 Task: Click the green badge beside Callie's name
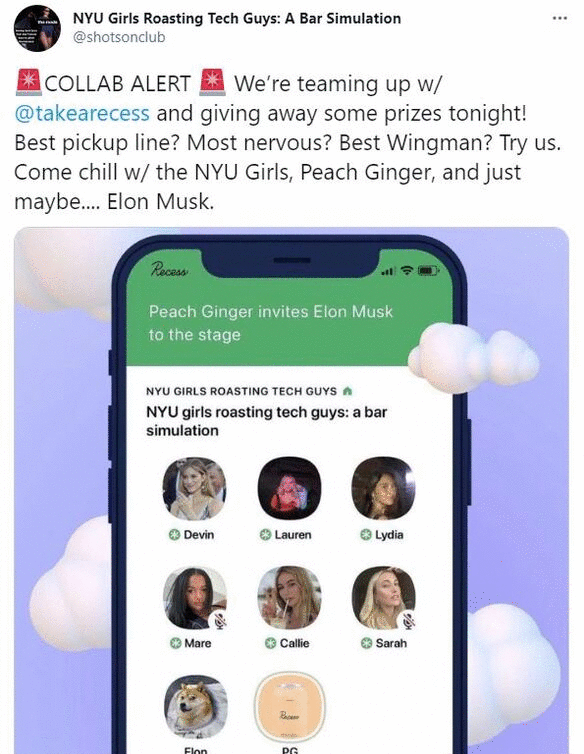(271, 643)
